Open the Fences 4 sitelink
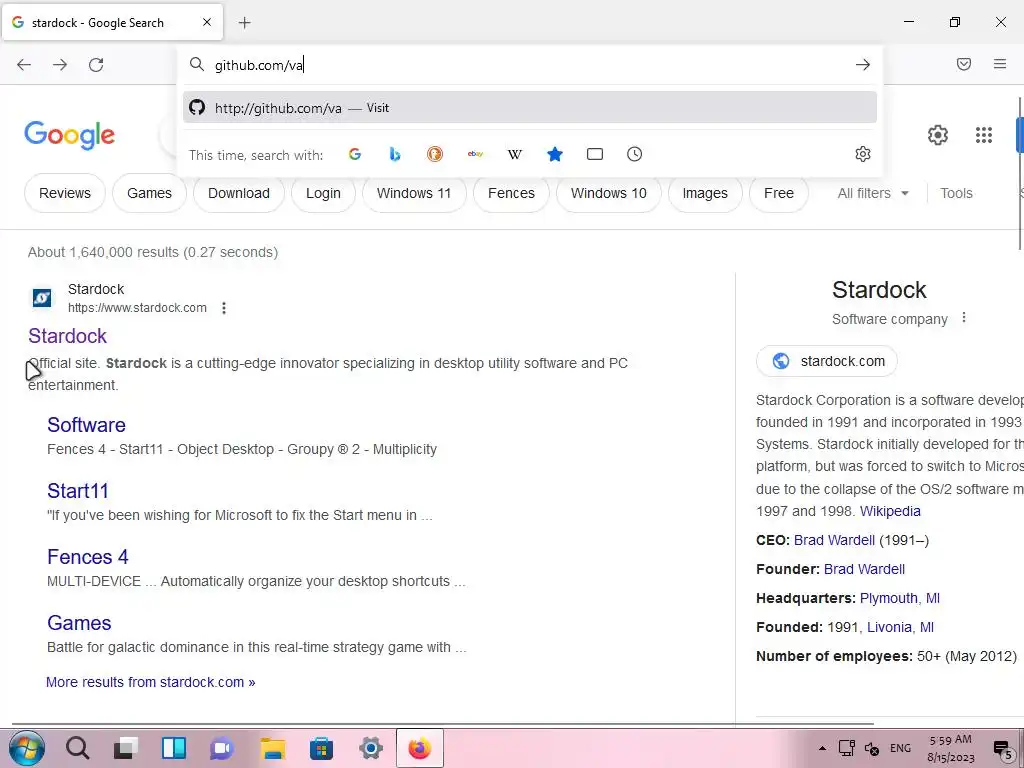Image resolution: width=1024 pixels, height=768 pixels. pos(88,556)
